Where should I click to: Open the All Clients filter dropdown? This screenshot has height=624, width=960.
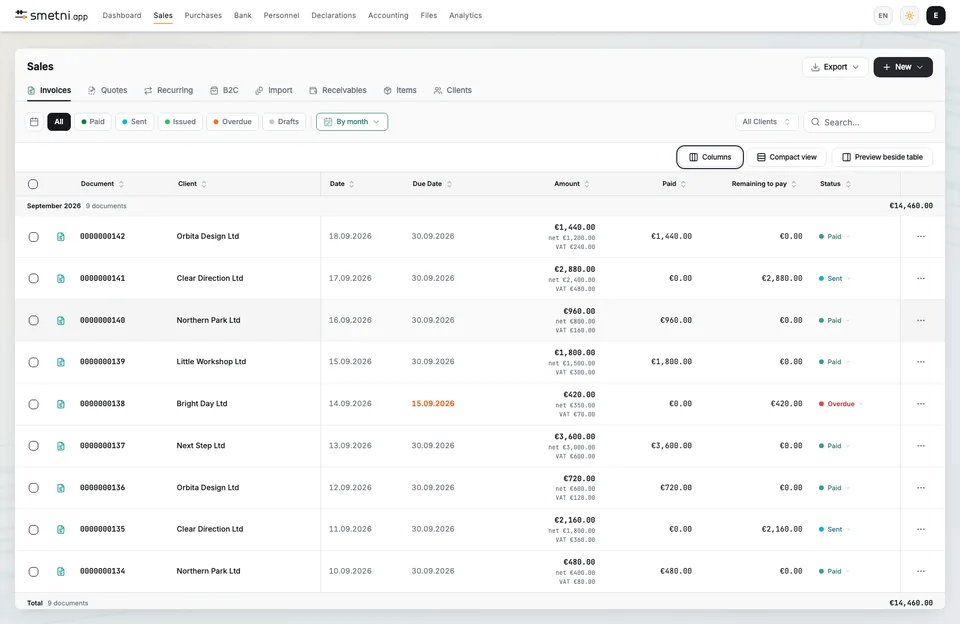click(x=766, y=122)
